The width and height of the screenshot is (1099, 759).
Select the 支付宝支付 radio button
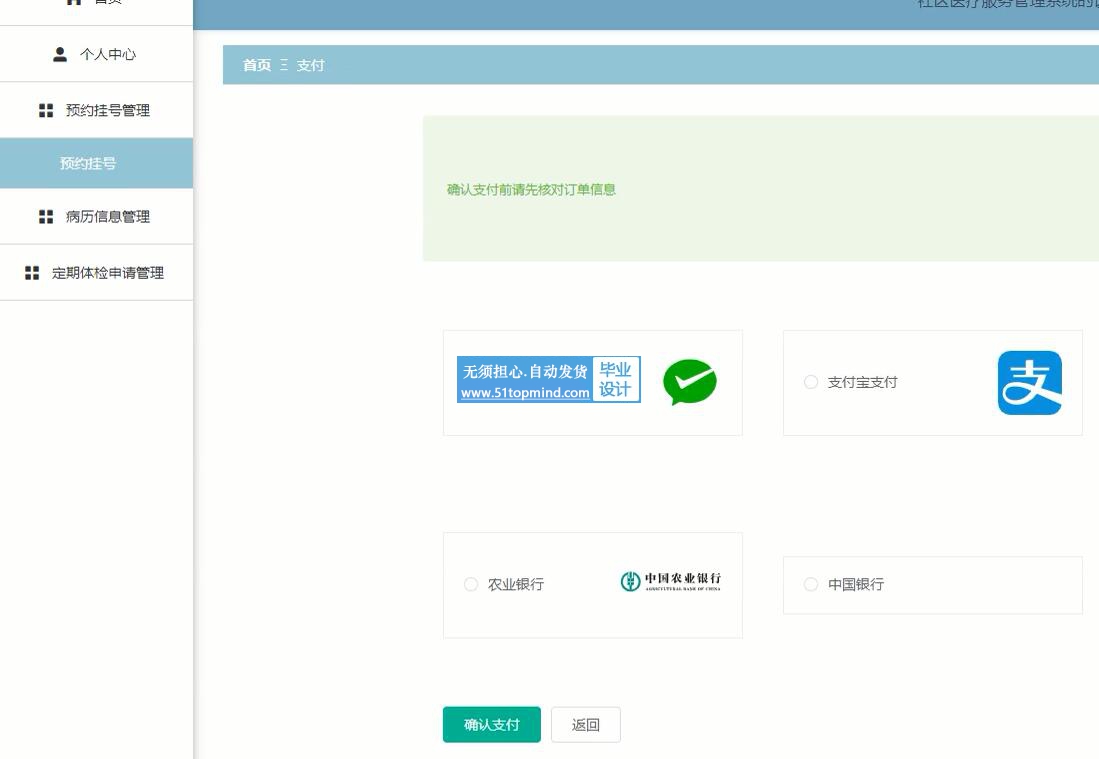(x=811, y=382)
